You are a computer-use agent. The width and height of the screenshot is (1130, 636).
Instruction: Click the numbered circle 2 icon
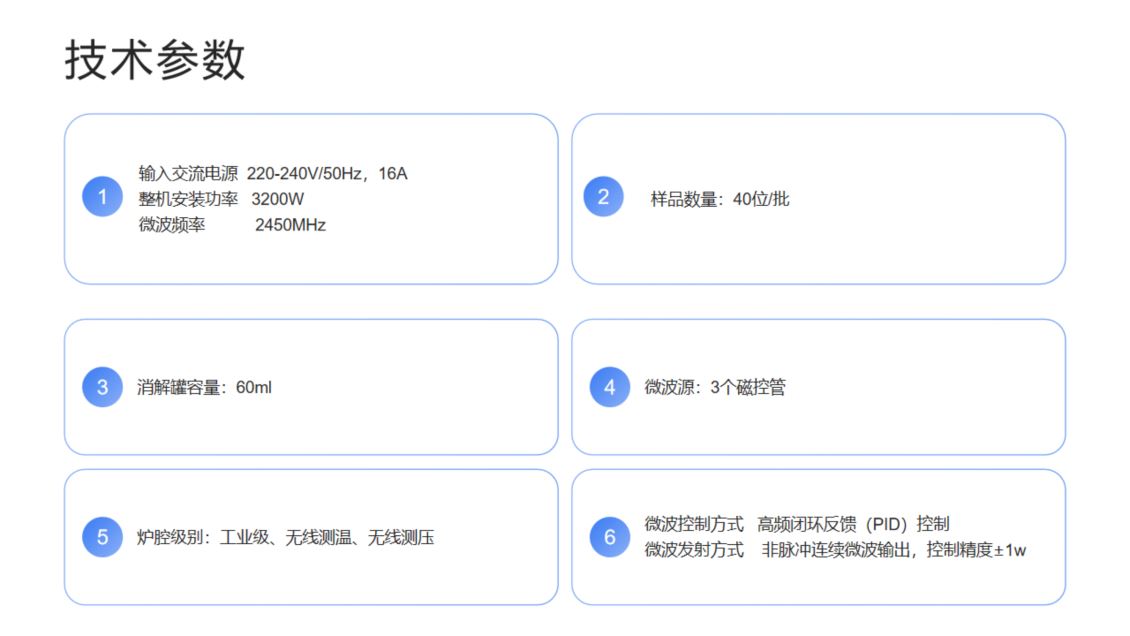(603, 197)
